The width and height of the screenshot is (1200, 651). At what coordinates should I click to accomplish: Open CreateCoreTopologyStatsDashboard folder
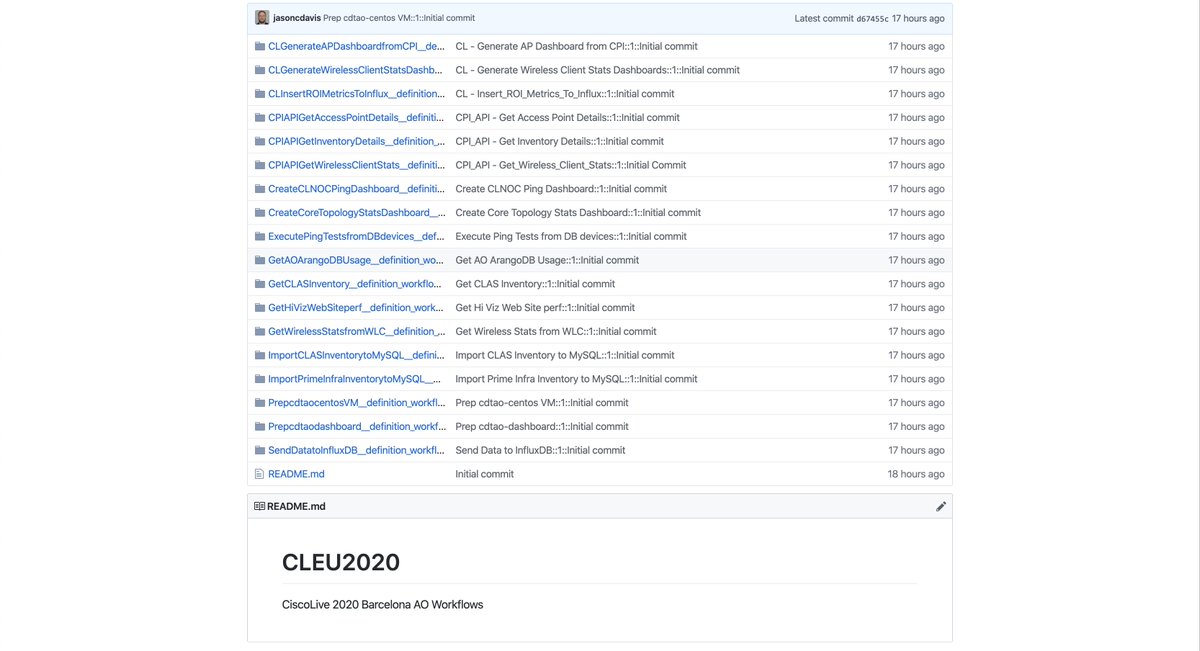click(x=356, y=212)
